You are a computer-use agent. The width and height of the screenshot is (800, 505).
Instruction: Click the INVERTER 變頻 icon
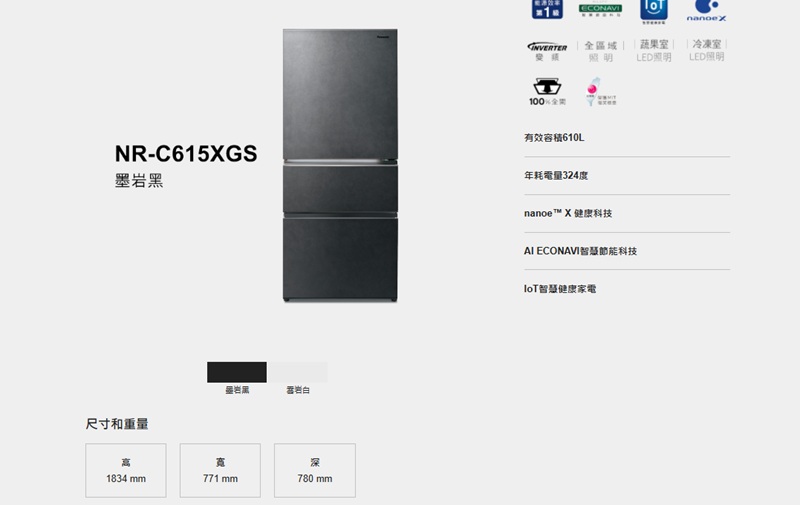click(547, 51)
